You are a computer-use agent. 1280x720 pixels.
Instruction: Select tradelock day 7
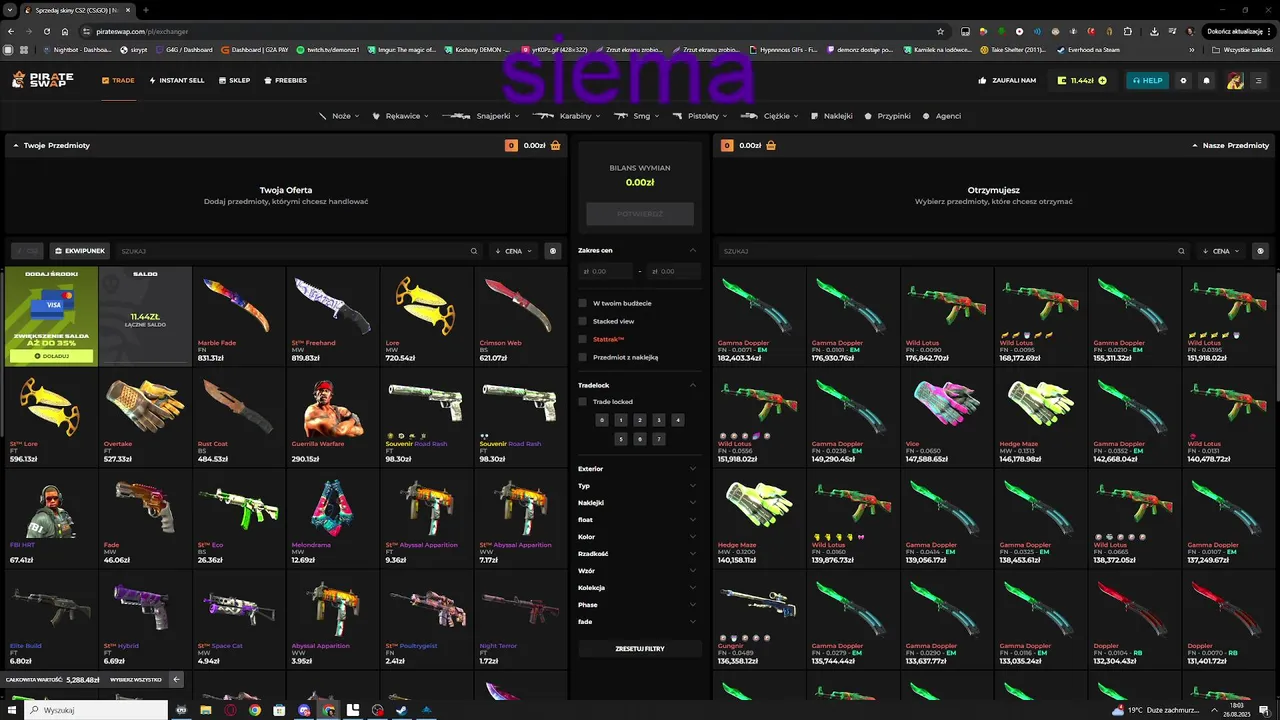[659, 439]
